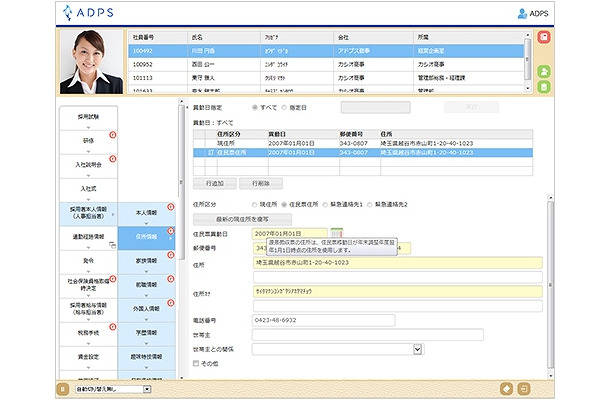The width and height of the screenshot is (610, 400).
Task: Expand the chevron under 入社式
Action: click(88, 199)
